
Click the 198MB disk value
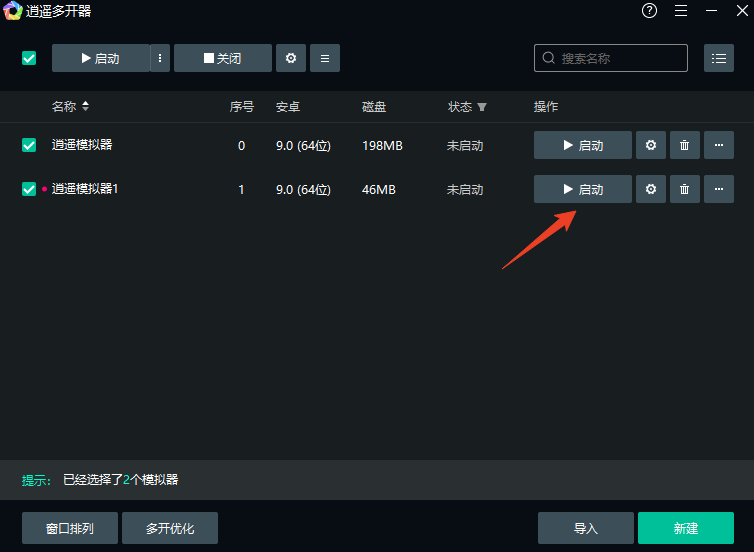click(382, 145)
